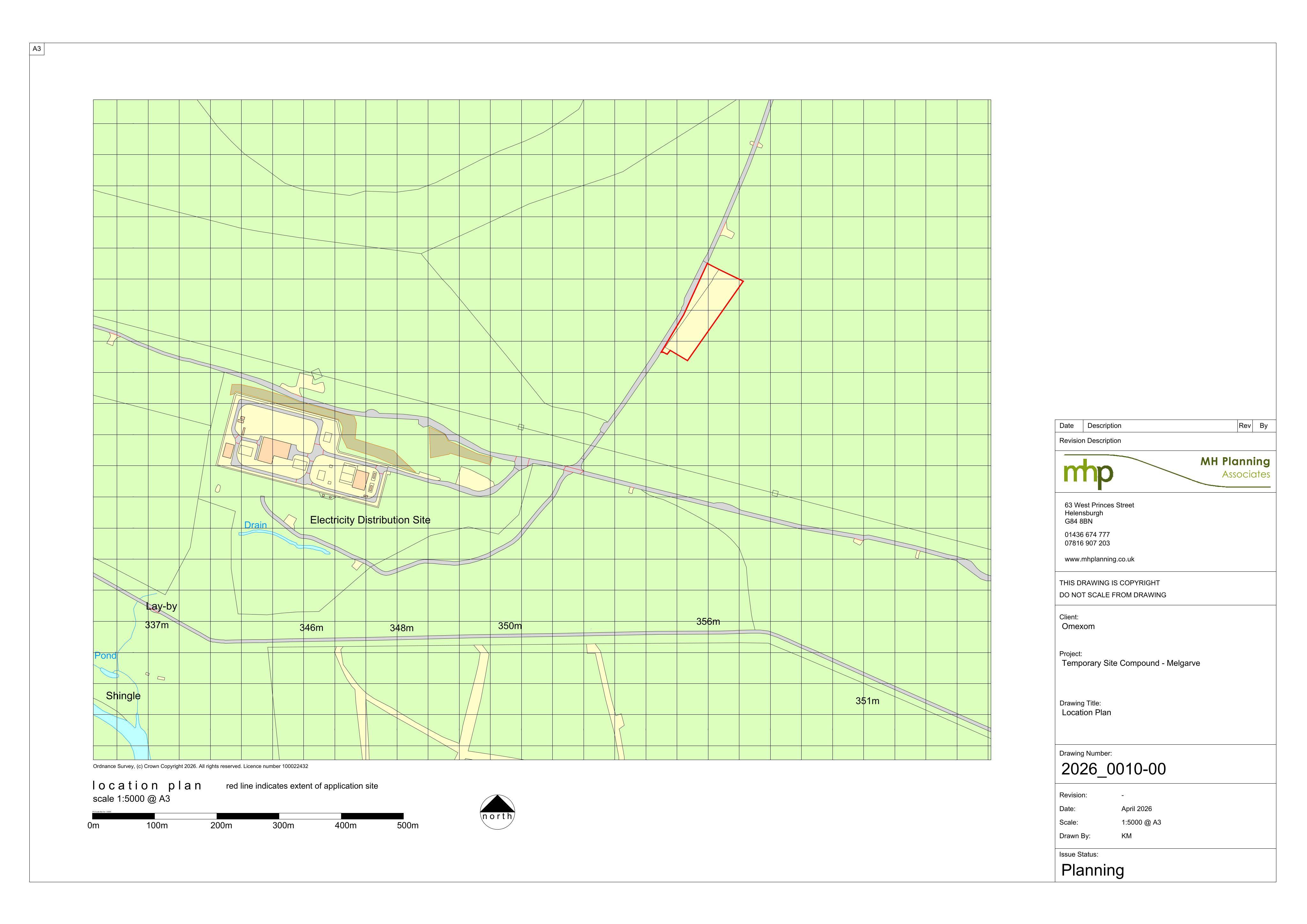
Task: Click the 'MH Planning' company name
Action: (x=1235, y=462)
